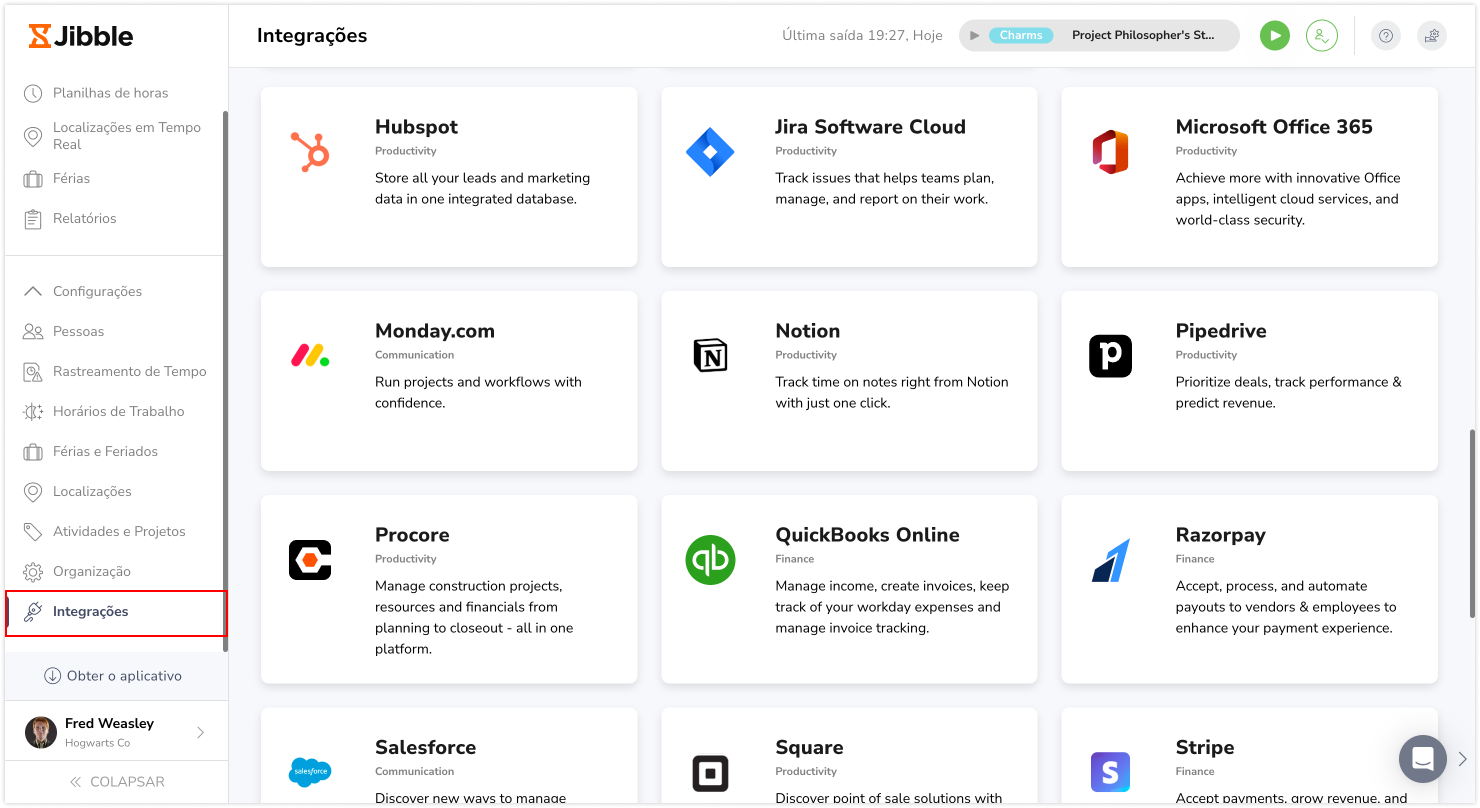This screenshot has width=1480, height=808.
Task: Click the Stripe logo icon
Action: point(1110,772)
